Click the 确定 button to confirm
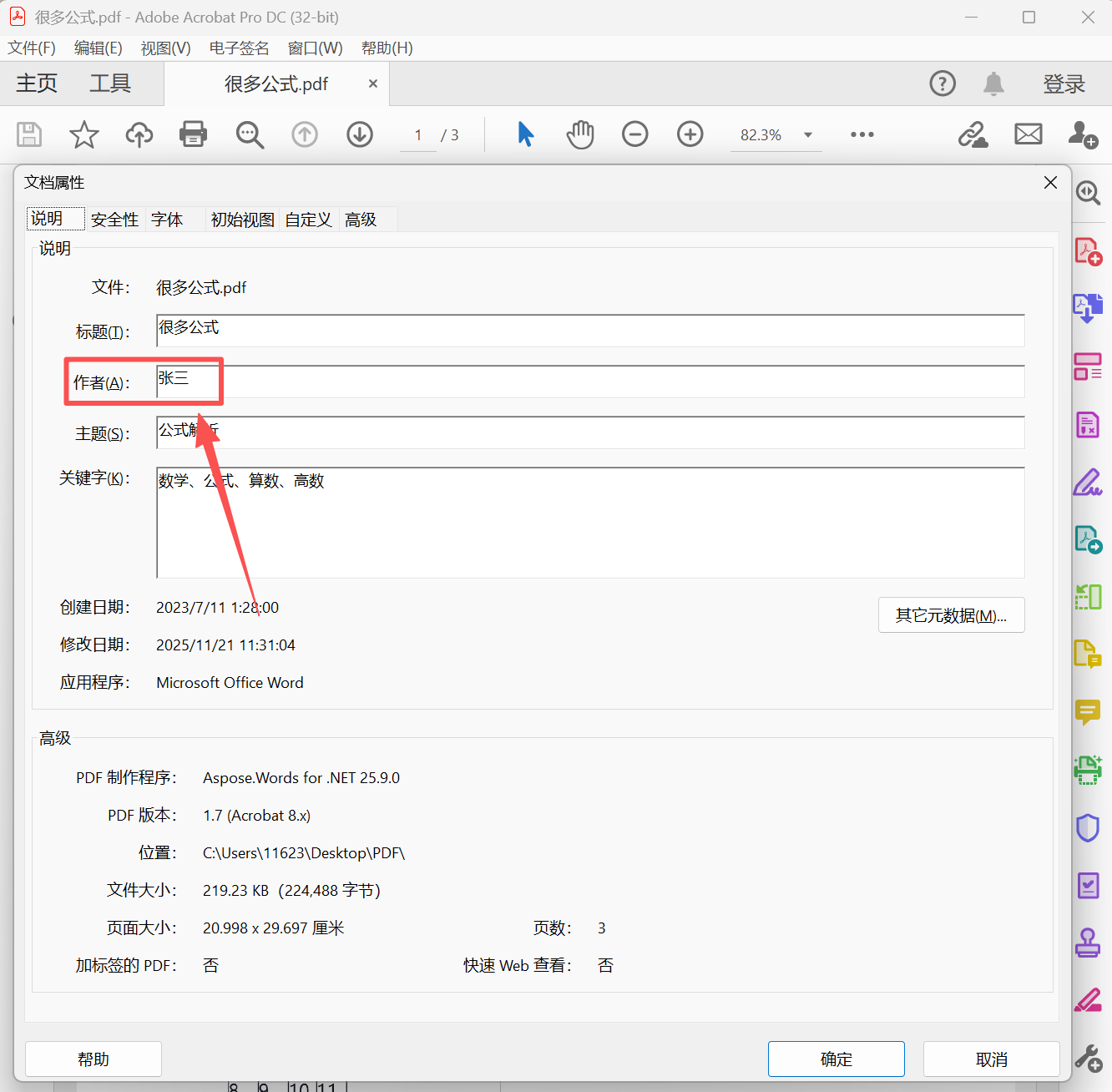 tap(836, 1059)
